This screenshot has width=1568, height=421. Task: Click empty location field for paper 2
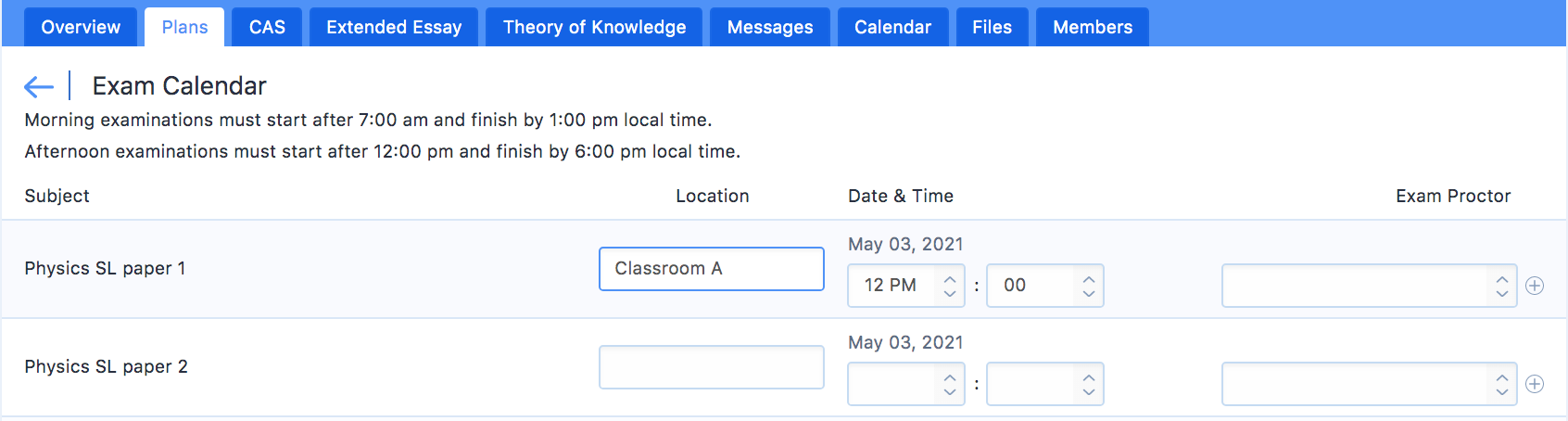(711, 367)
